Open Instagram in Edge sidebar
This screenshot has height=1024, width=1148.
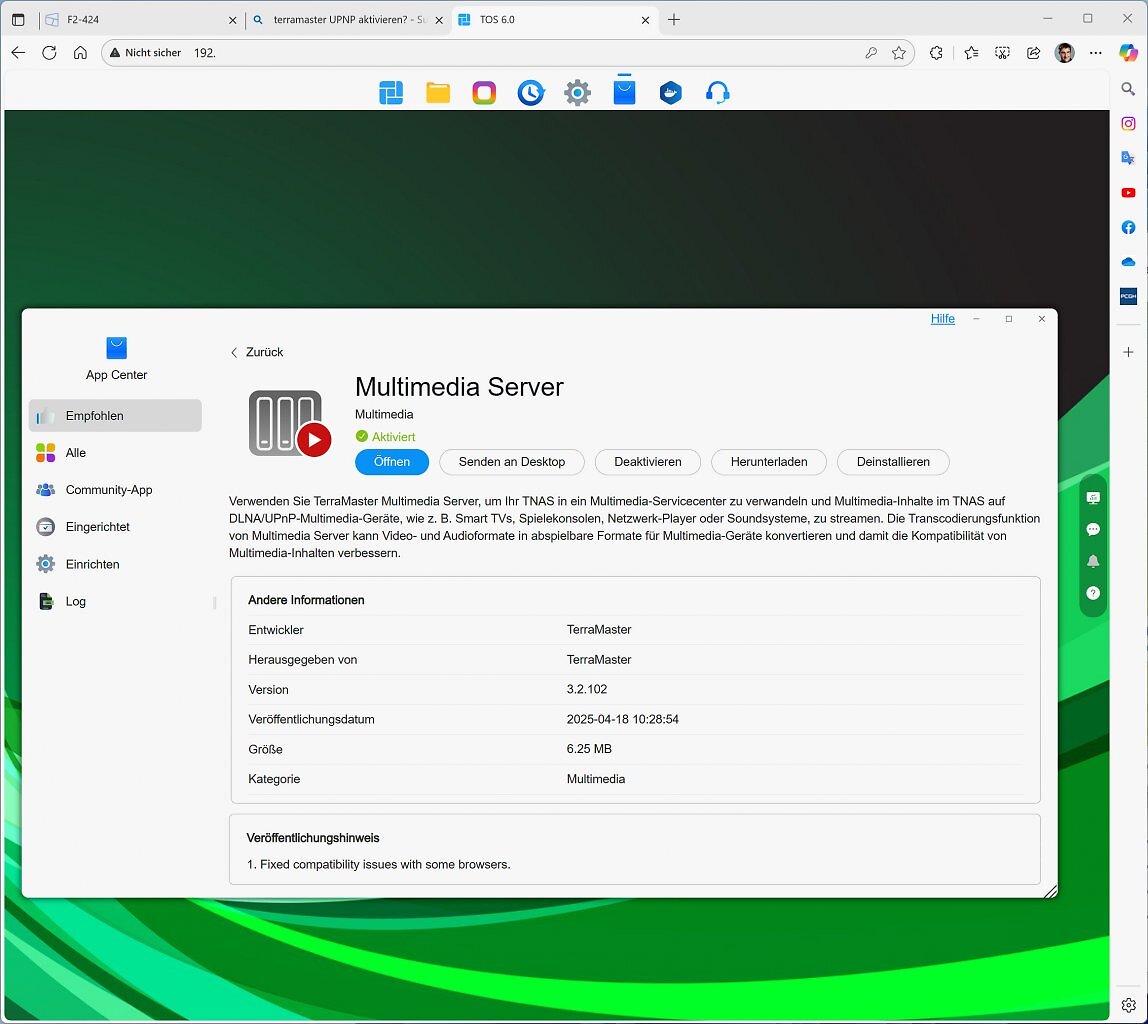[1128, 124]
